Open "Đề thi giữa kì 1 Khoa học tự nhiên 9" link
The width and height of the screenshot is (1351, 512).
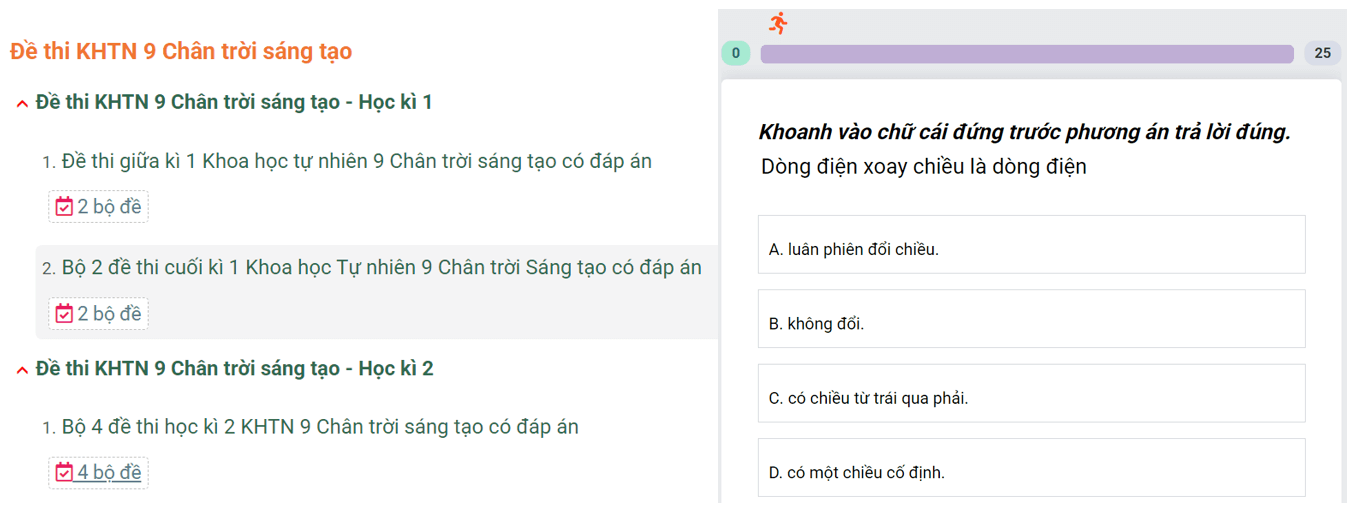tap(356, 161)
